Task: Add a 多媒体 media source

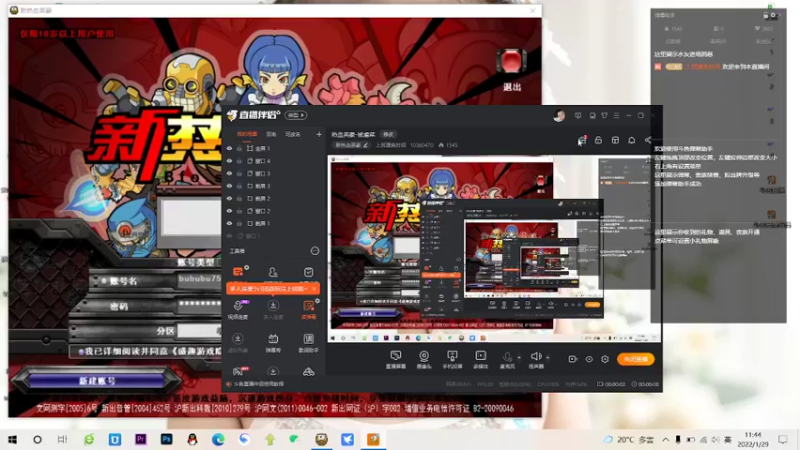Action: tap(481, 359)
